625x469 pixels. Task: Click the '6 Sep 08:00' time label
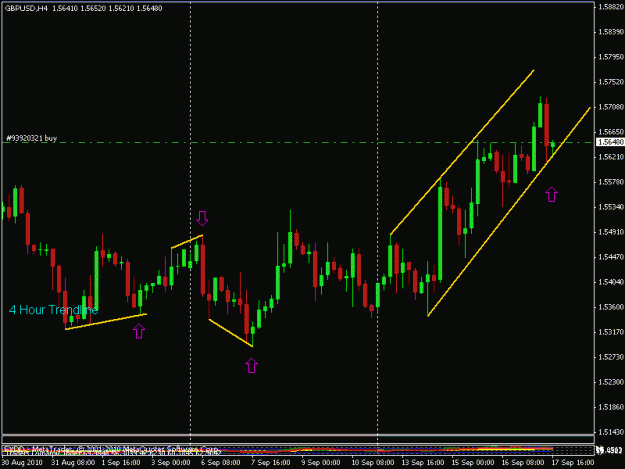pos(220,463)
